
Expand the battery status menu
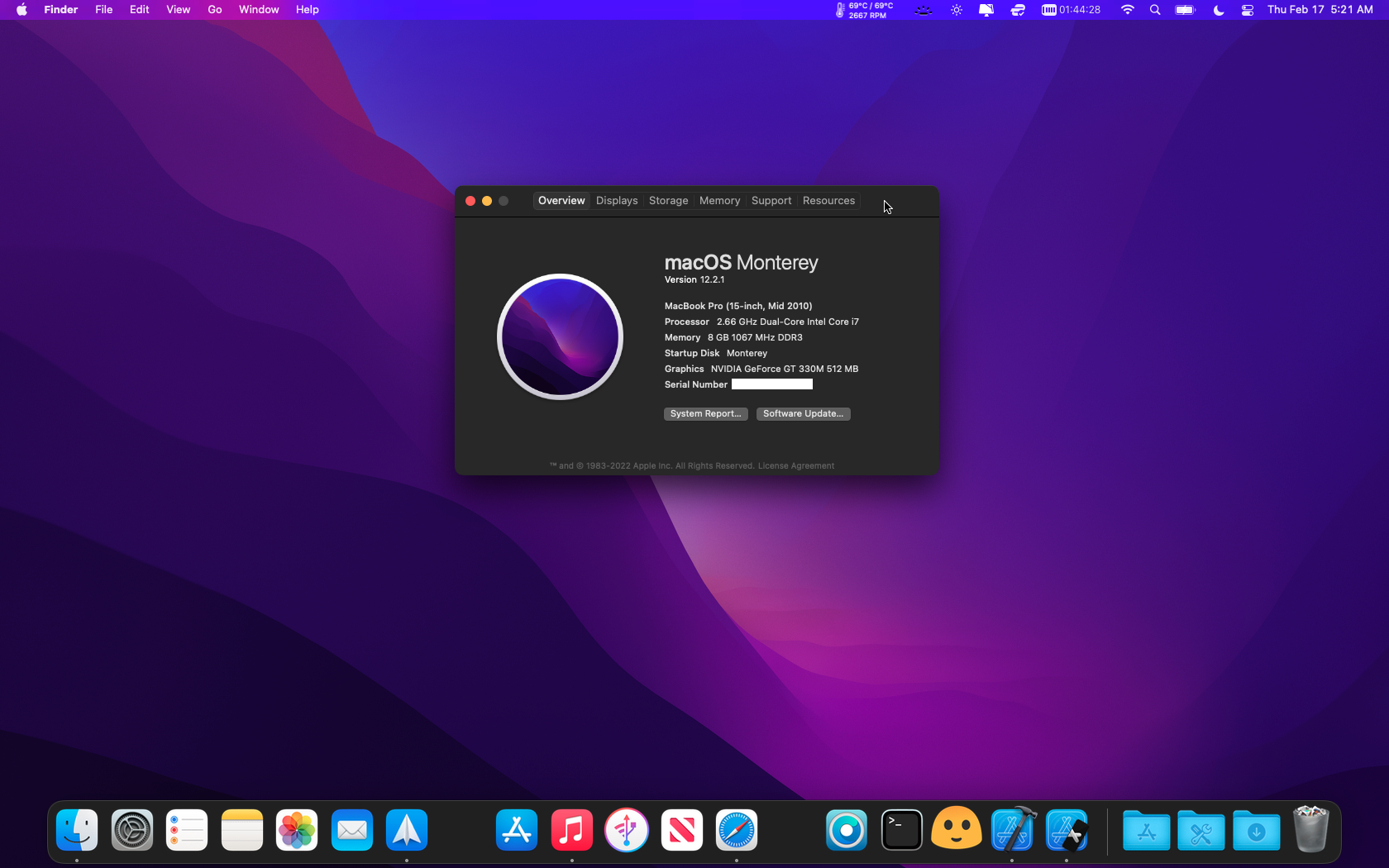tap(1185, 10)
